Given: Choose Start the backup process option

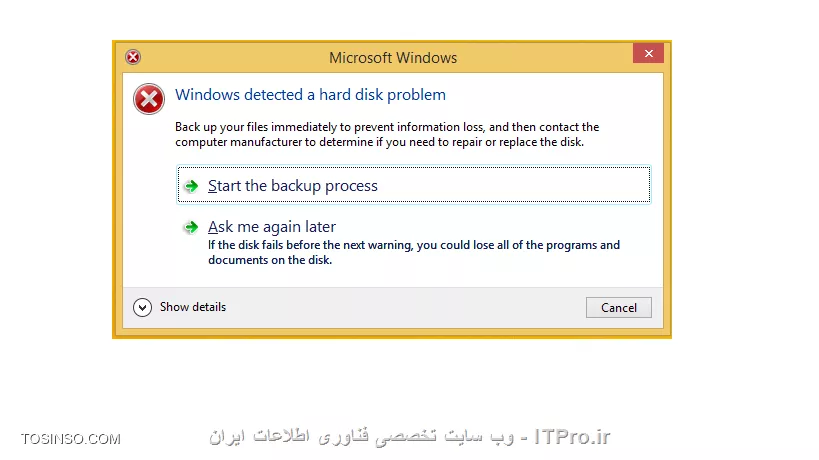Looking at the screenshot, I should pos(414,184).
